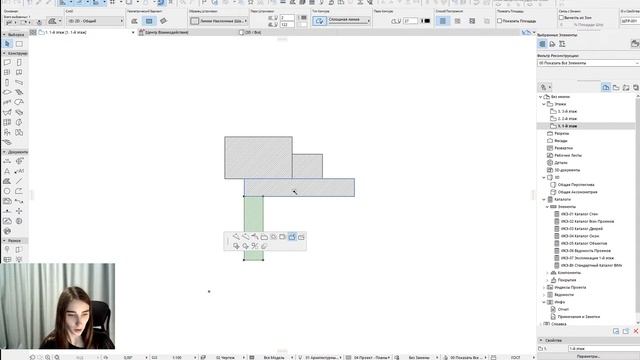Open 2. 2-й этаж in navigator
640x360 pixels.
(x=567, y=119)
